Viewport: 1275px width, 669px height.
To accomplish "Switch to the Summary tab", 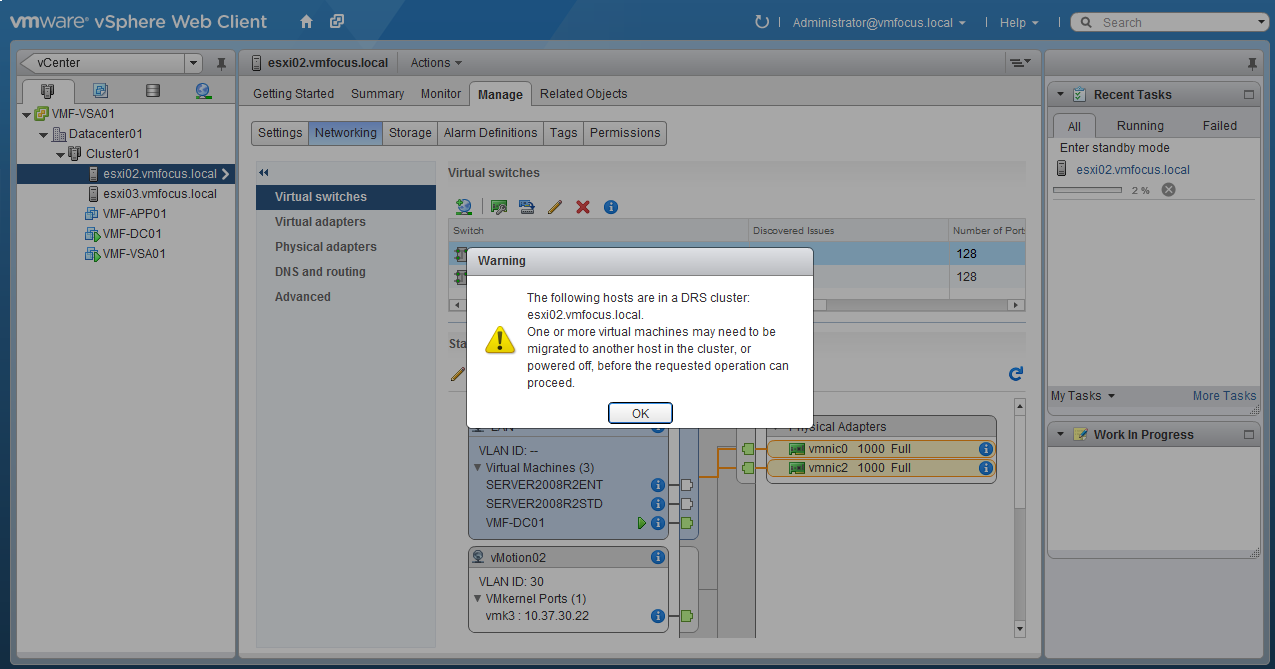I will tap(377, 94).
